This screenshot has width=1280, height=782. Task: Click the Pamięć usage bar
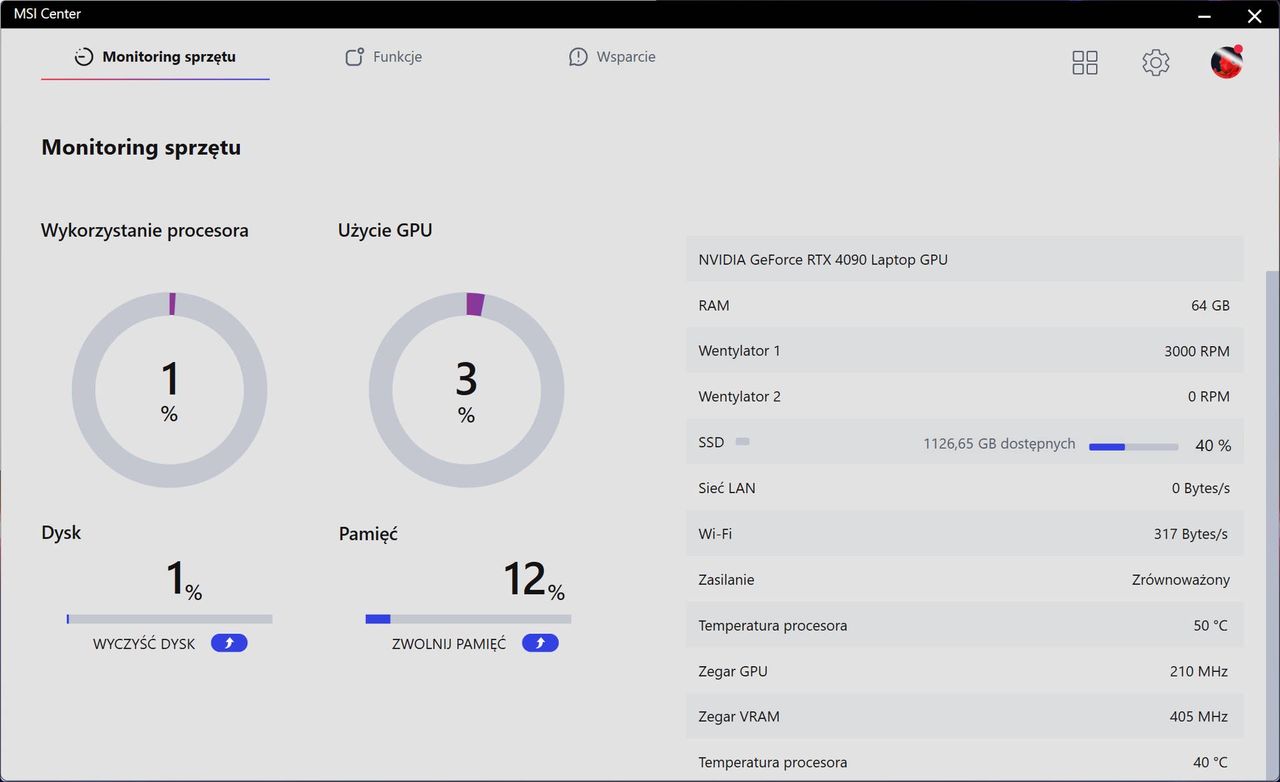click(x=468, y=619)
